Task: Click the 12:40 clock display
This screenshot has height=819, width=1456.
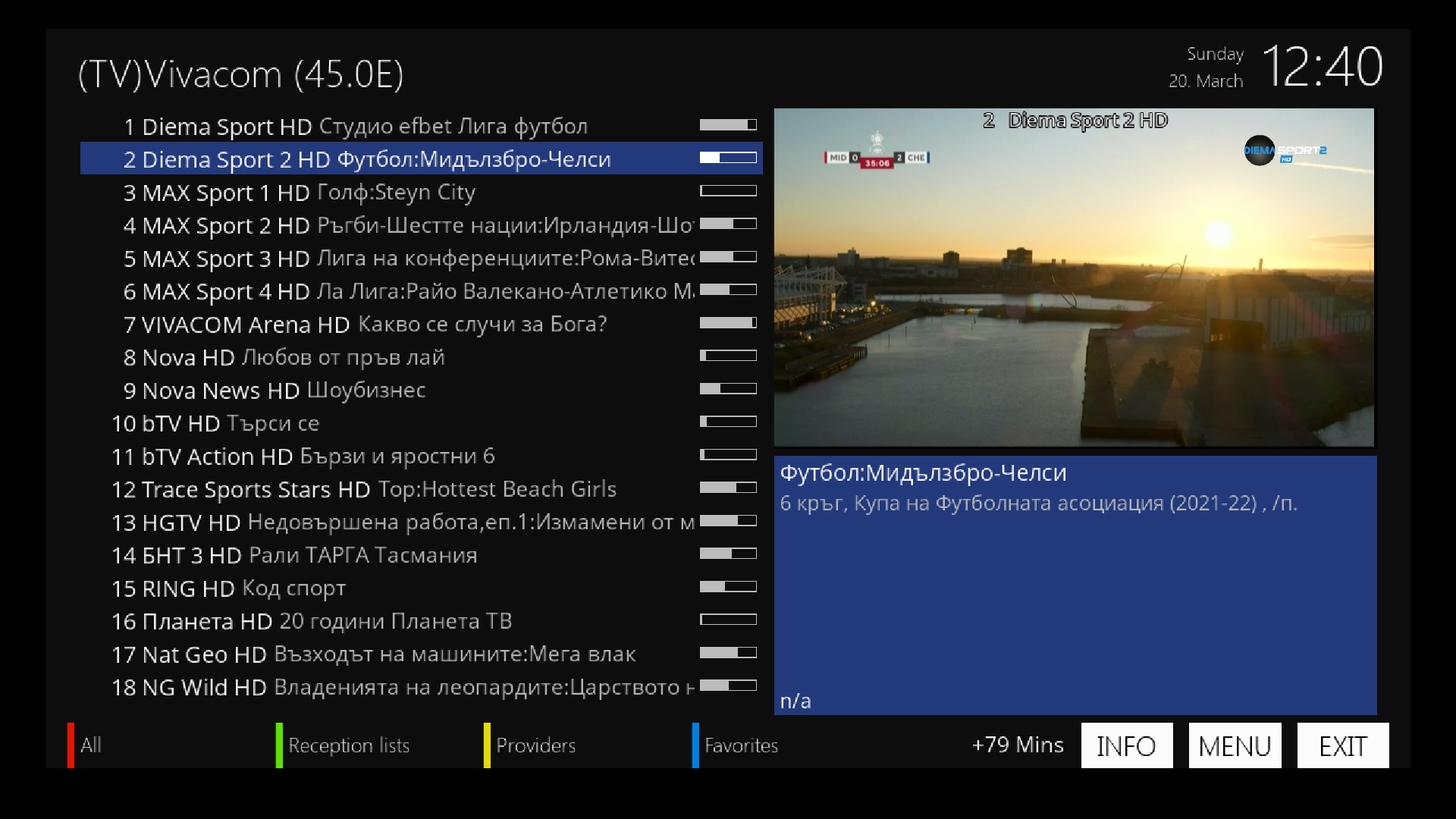Action: coord(1322,67)
